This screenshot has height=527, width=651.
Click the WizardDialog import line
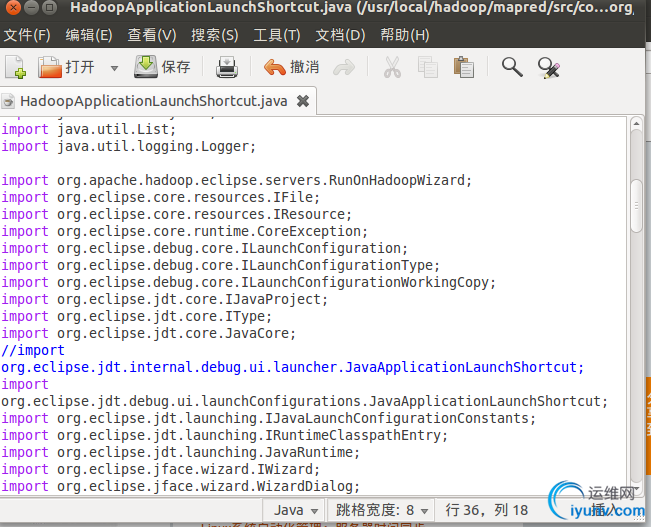(x=181, y=487)
